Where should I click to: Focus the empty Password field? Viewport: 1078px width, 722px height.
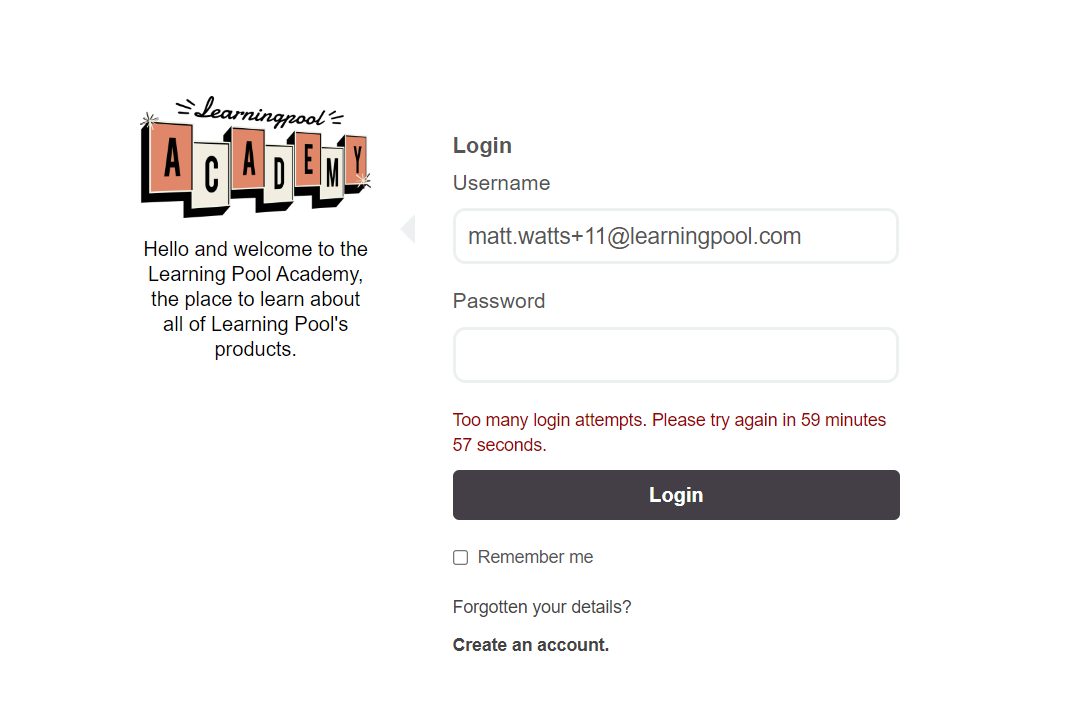(676, 355)
